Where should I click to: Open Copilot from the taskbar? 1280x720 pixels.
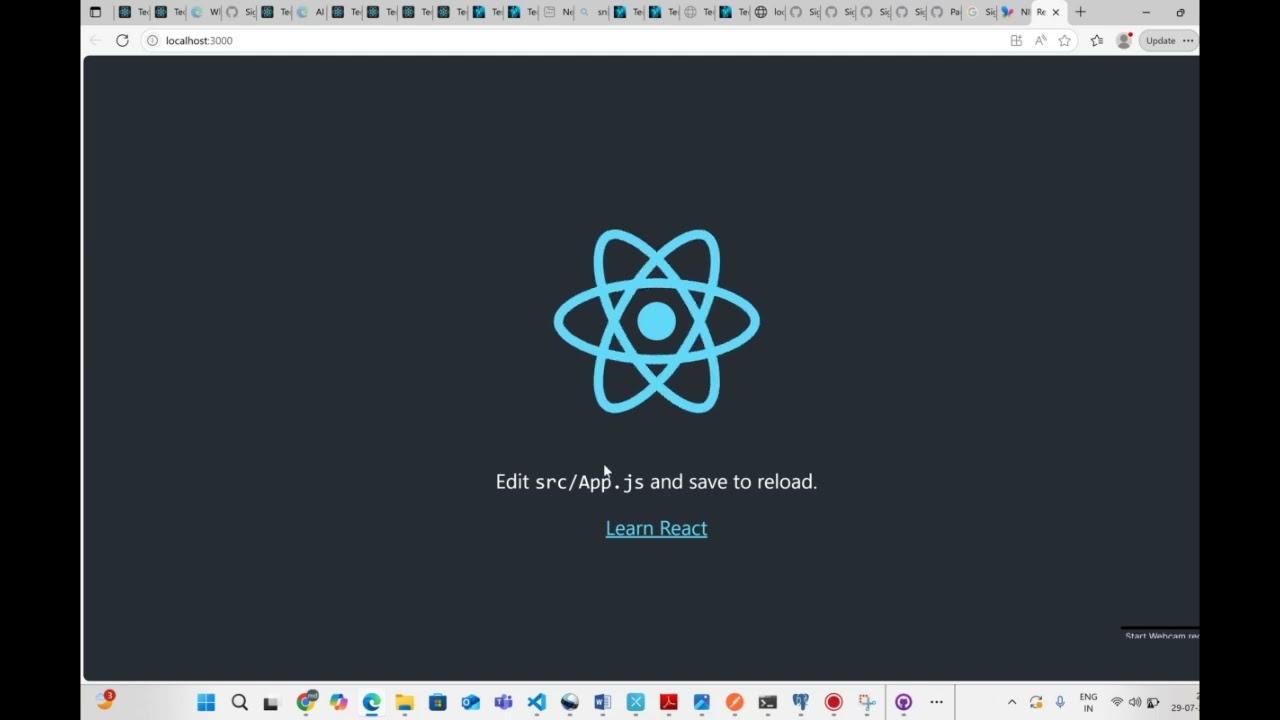tap(339, 702)
